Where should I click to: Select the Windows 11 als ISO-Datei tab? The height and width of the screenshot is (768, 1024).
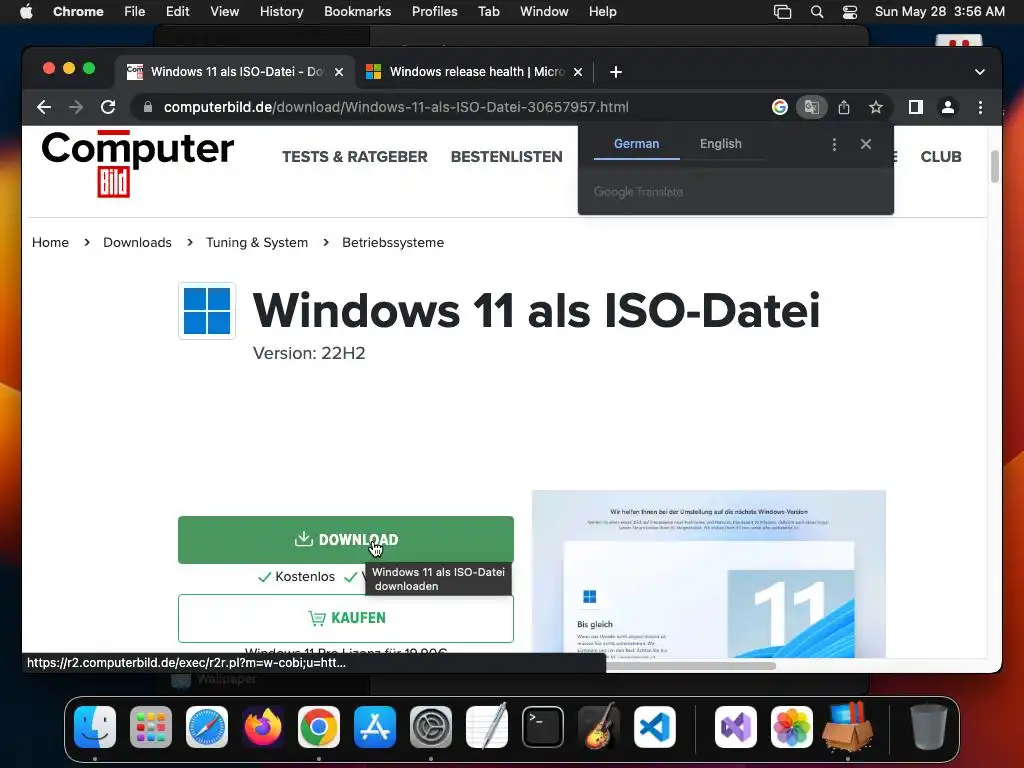tap(235, 72)
